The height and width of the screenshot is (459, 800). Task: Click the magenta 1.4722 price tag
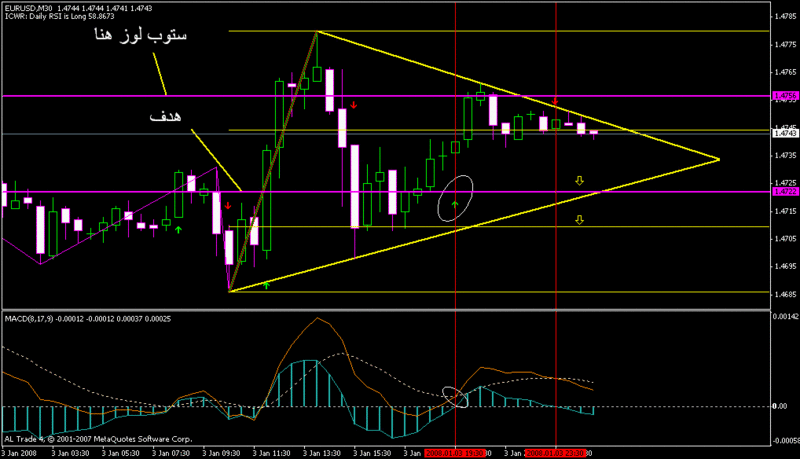click(x=785, y=192)
